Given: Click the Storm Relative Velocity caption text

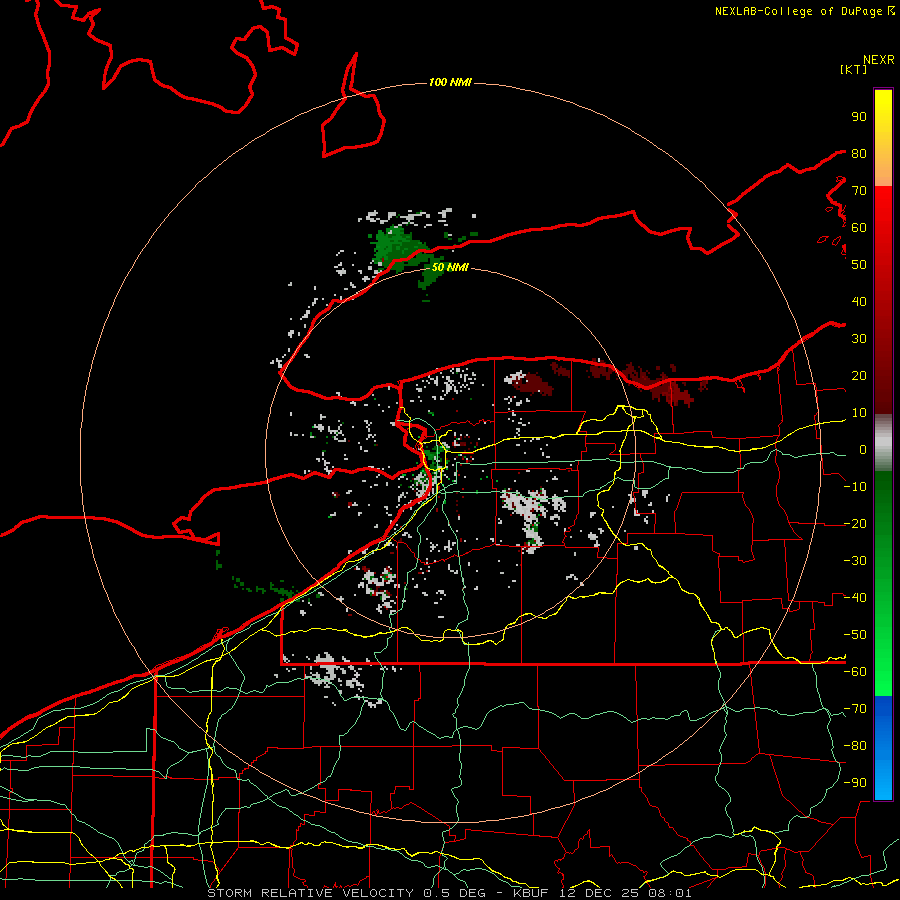Looking at the screenshot, I should click(449, 893).
